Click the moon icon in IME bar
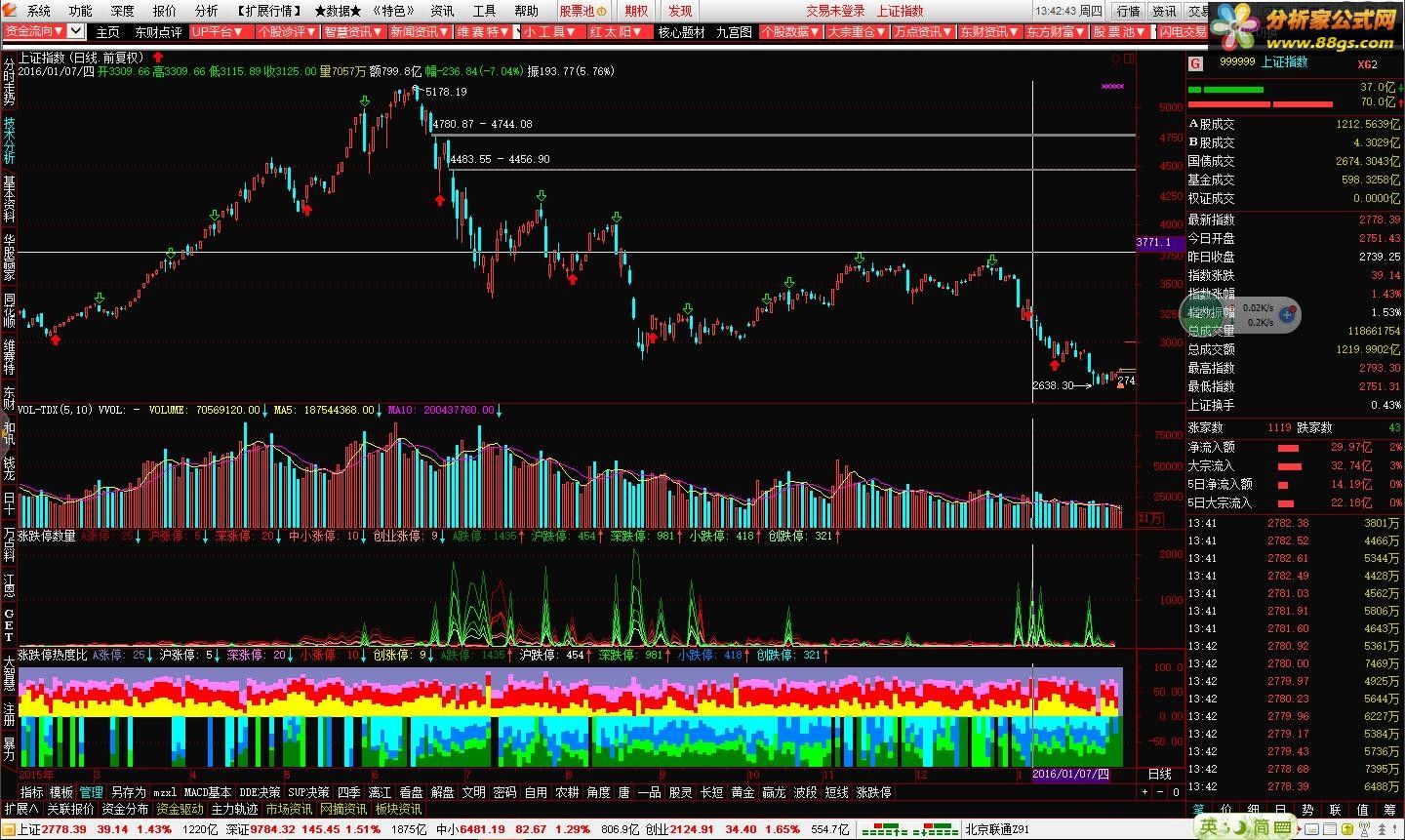Image resolution: width=1405 pixels, height=840 pixels. [1241, 826]
